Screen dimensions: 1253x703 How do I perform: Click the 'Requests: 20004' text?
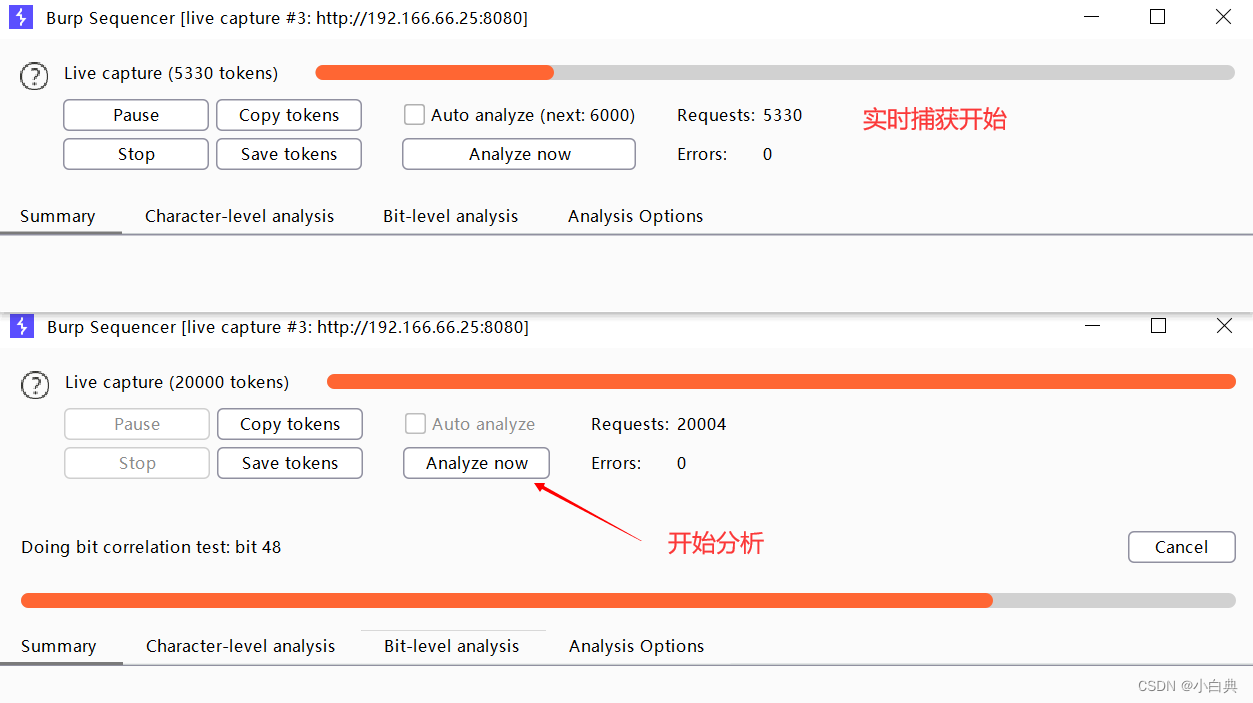pyautogui.click(x=659, y=424)
